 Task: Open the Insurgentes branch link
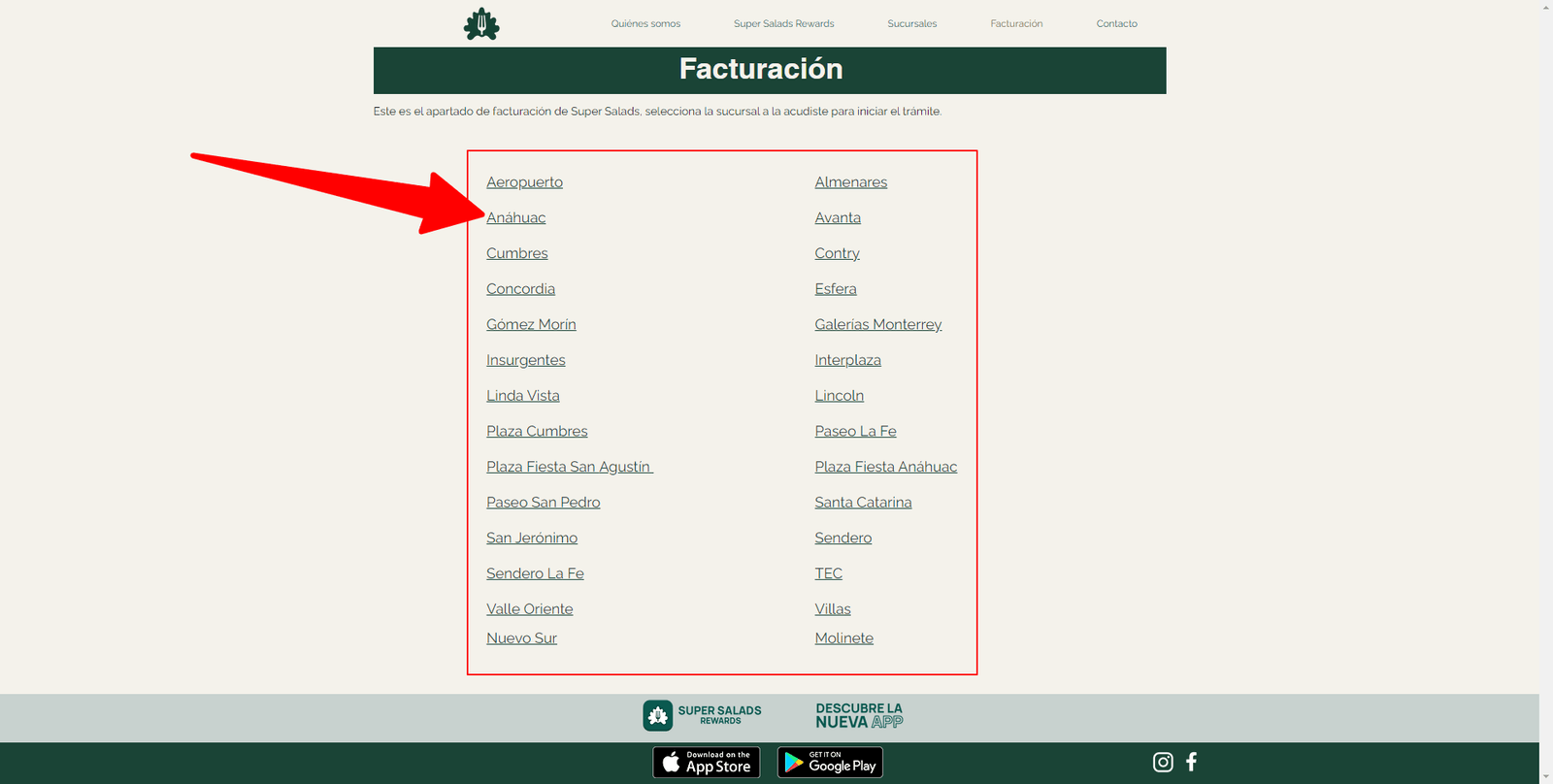point(525,360)
